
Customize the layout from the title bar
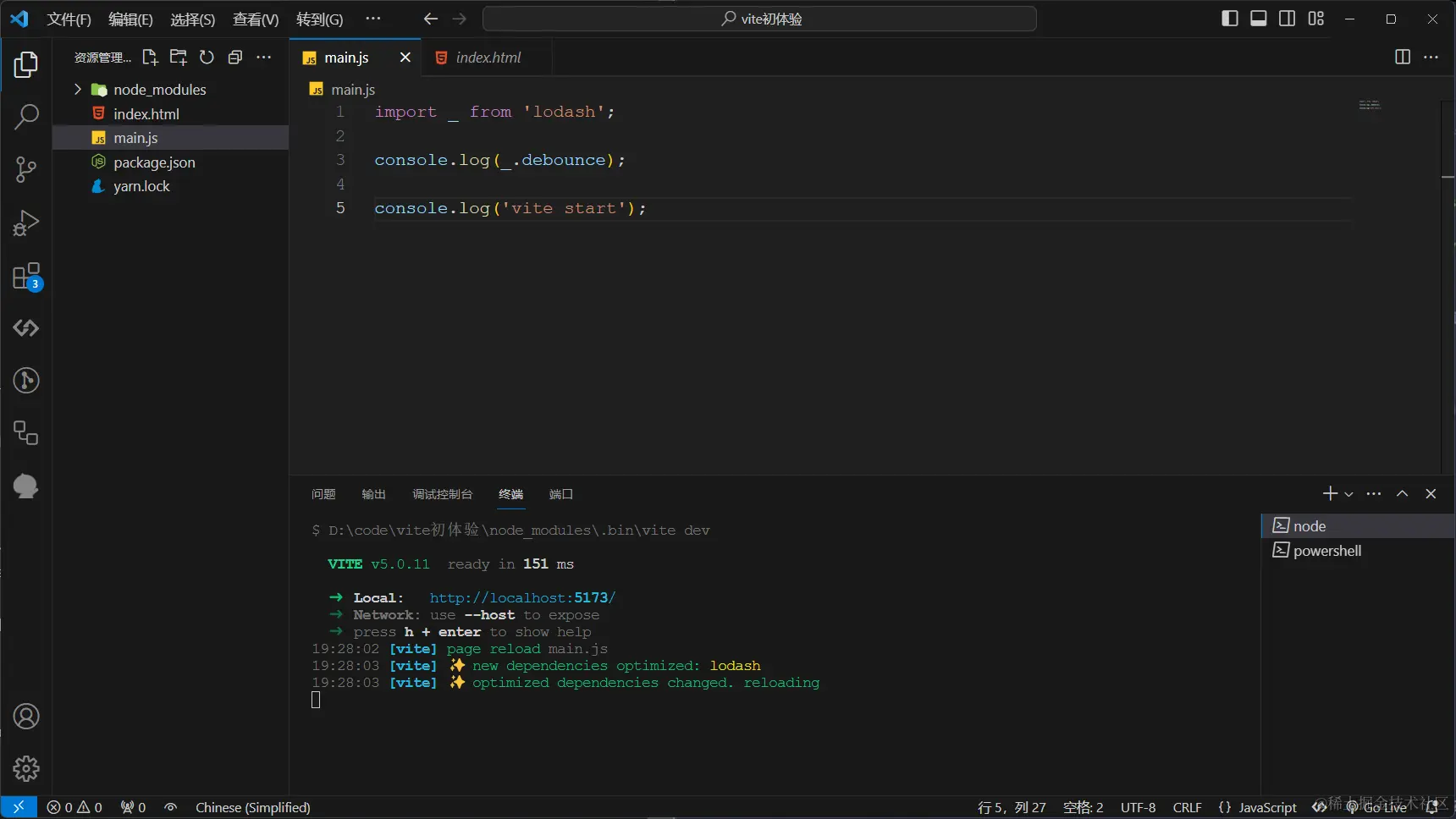pyautogui.click(x=1315, y=19)
